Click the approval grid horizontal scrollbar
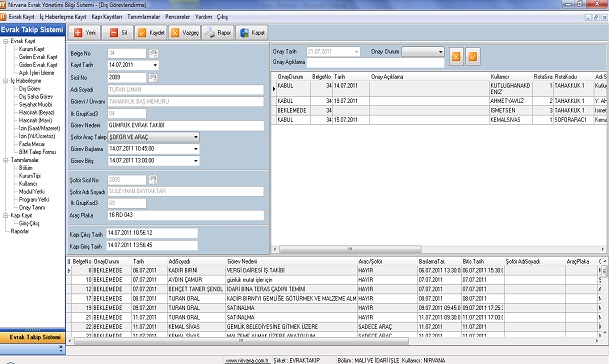 (350, 249)
